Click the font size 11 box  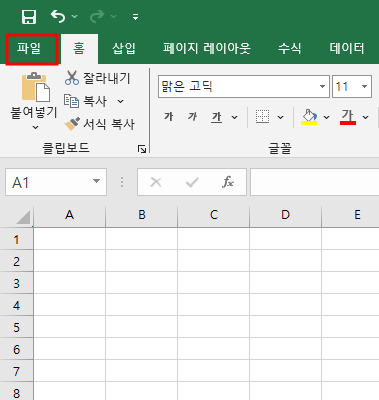pos(345,87)
